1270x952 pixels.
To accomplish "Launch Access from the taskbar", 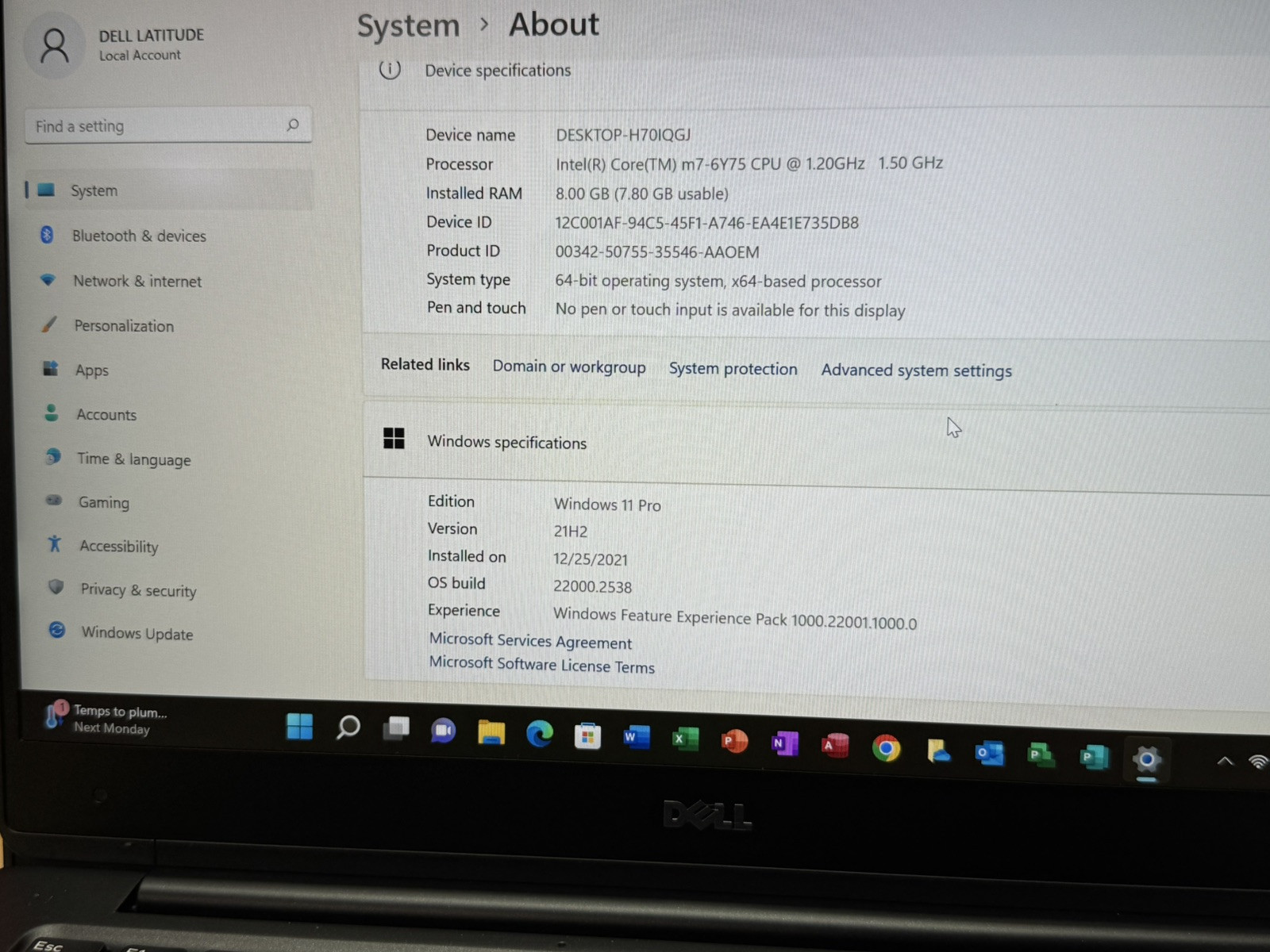I will pyautogui.click(x=835, y=746).
